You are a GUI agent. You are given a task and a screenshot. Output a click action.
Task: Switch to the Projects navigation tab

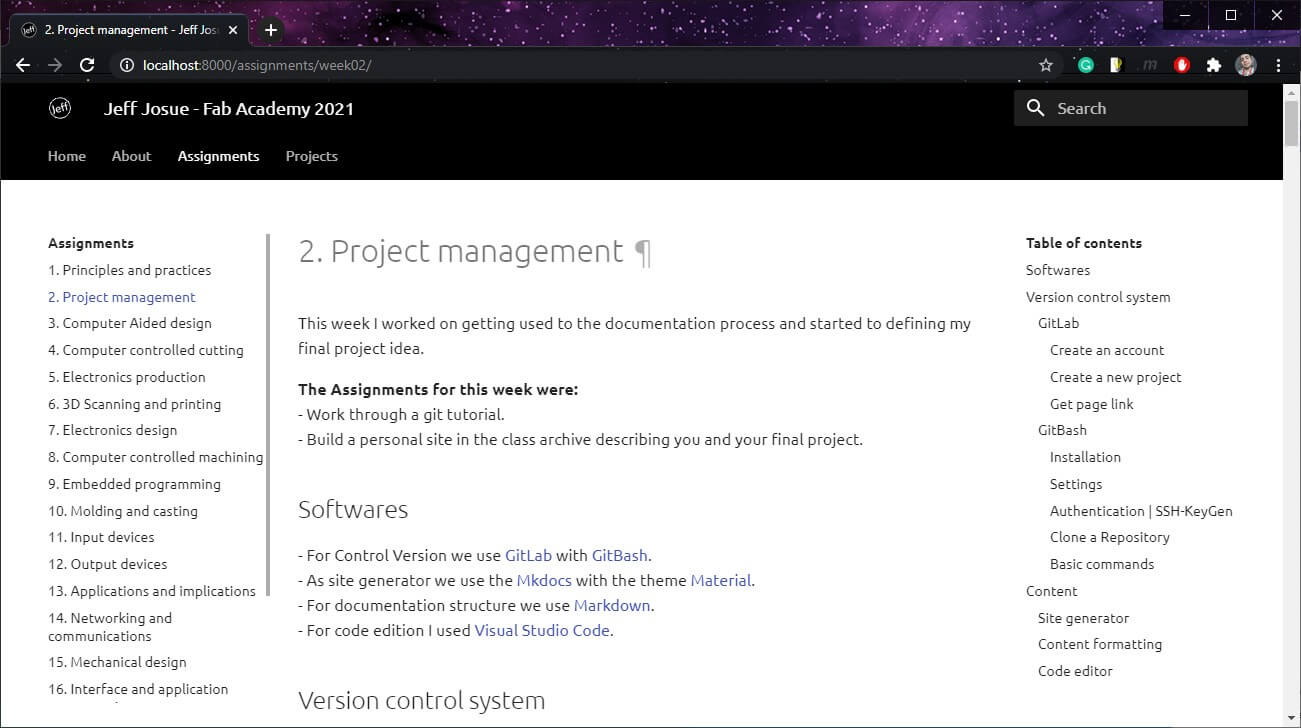pyautogui.click(x=311, y=156)
